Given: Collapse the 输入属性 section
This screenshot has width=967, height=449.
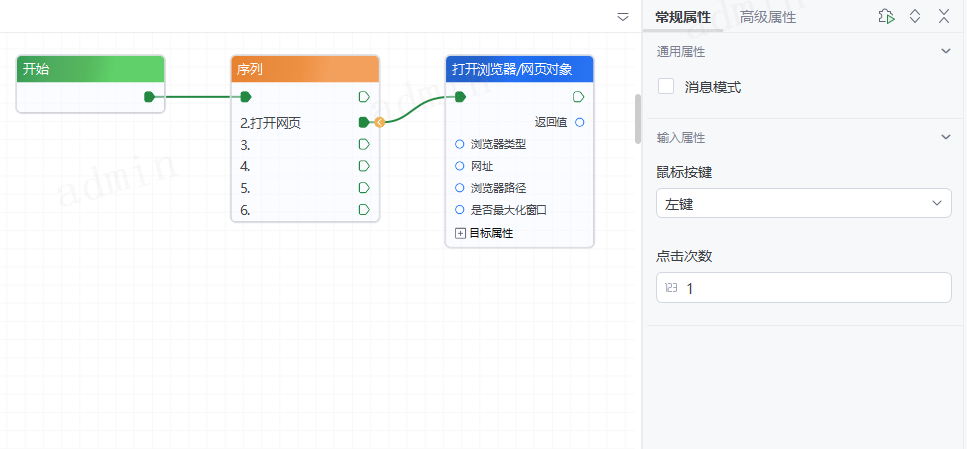Looking at the screenshot, I should [x=945, y=137].
